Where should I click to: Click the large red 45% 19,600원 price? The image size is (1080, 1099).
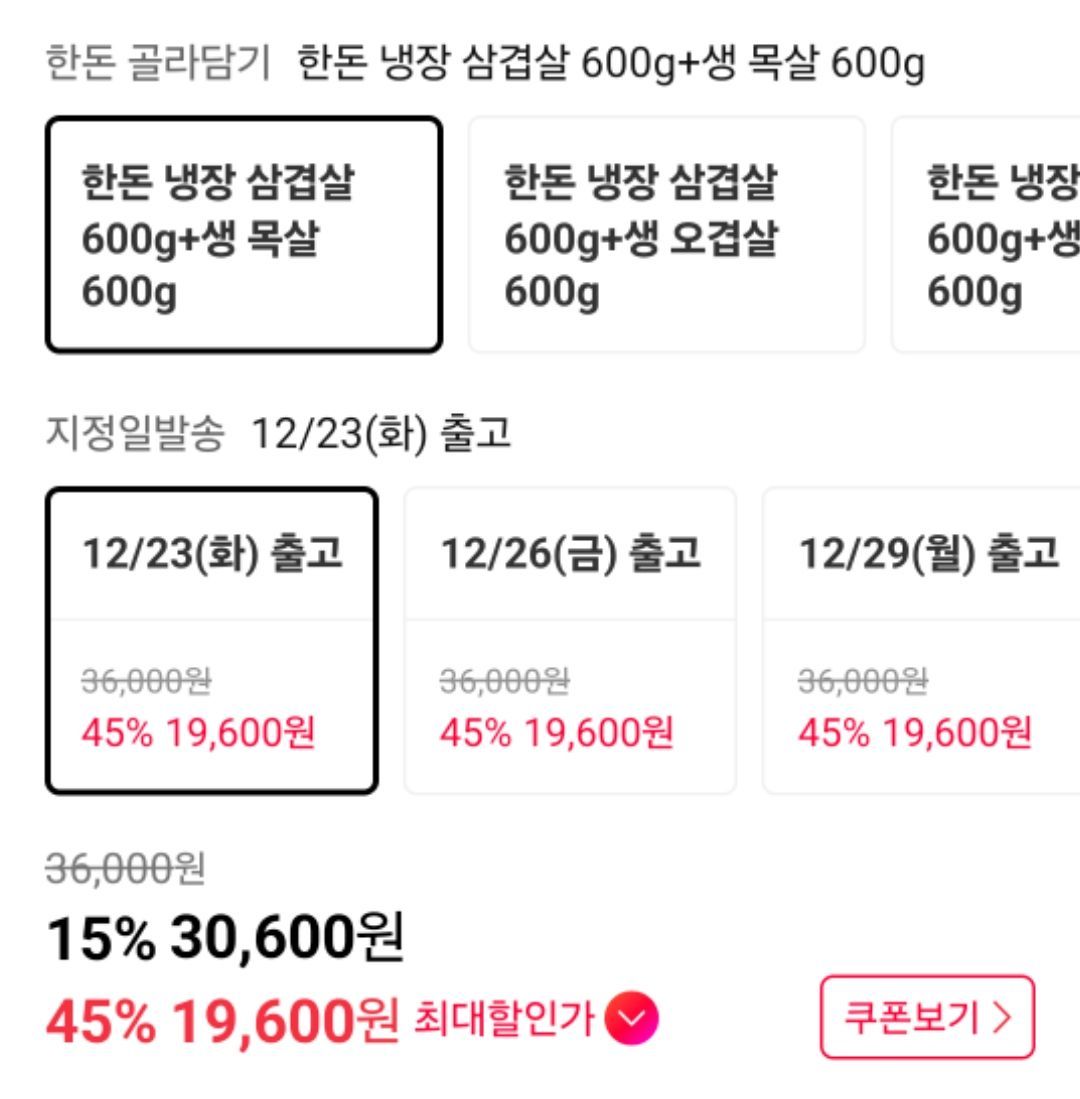(x=221, y=1018)
